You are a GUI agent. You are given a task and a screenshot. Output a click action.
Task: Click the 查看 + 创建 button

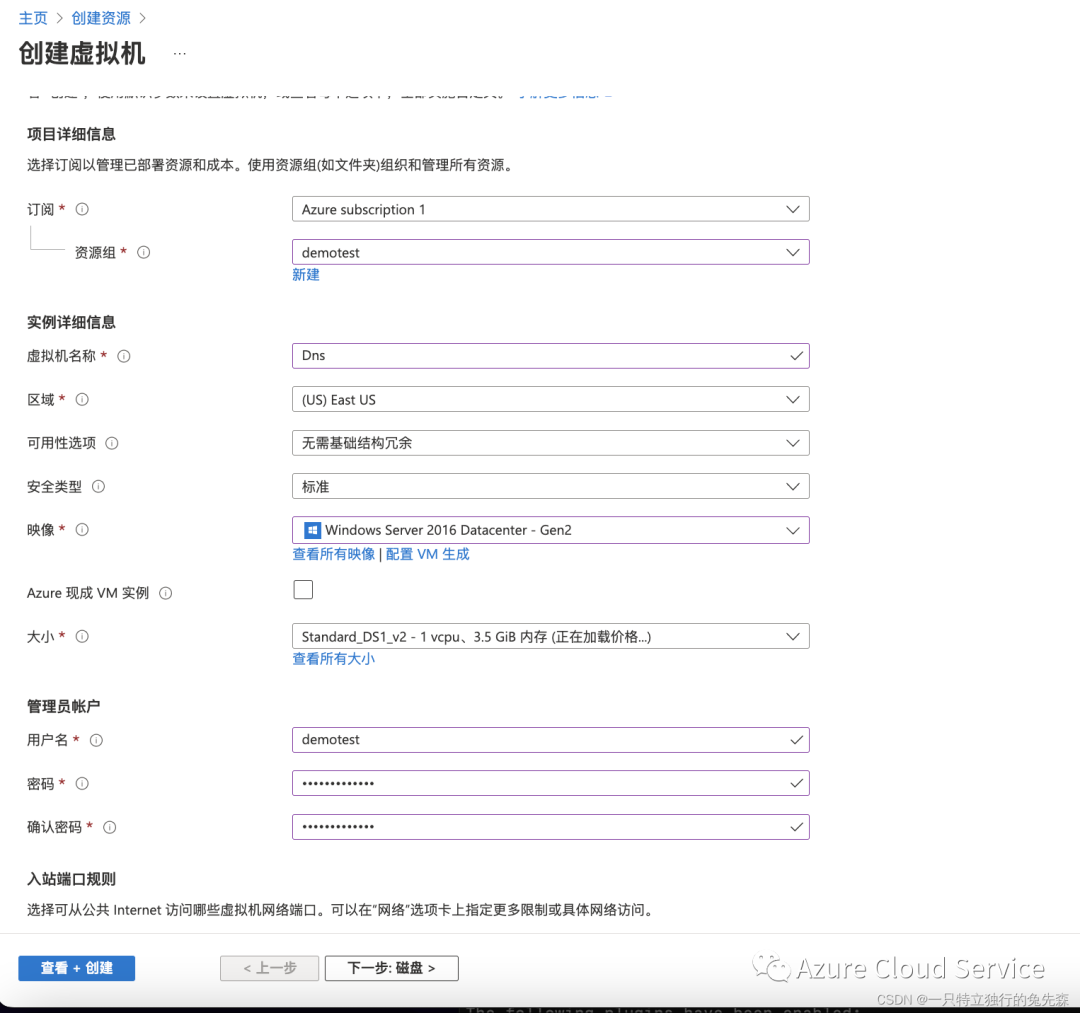pos(76,968)
